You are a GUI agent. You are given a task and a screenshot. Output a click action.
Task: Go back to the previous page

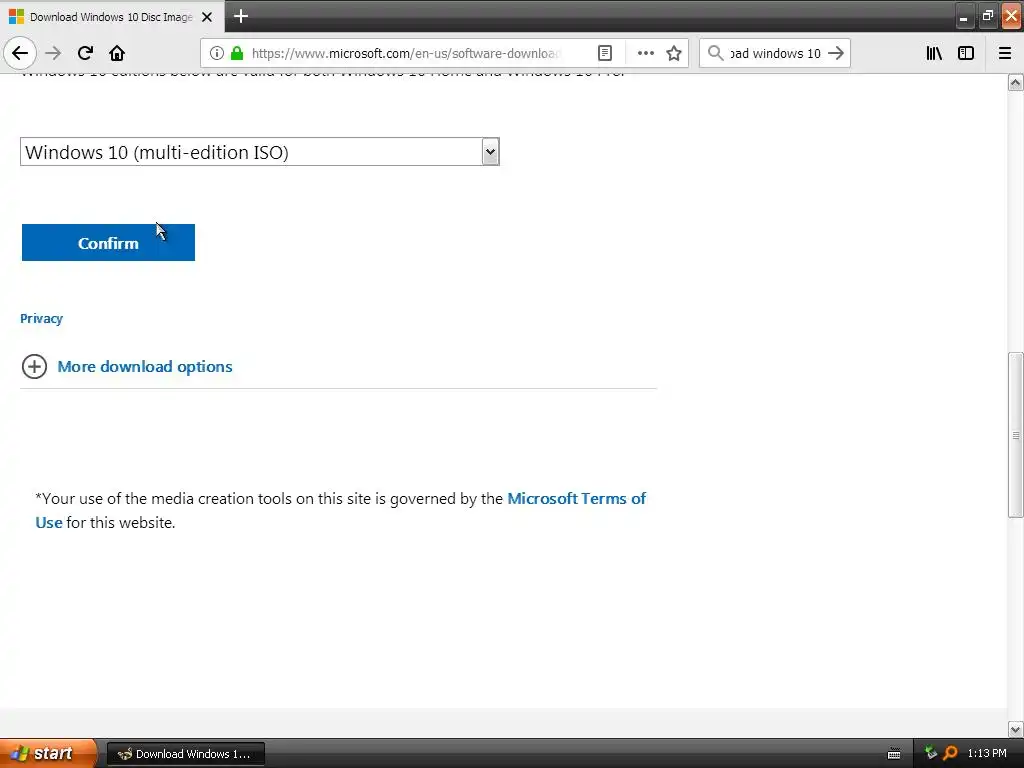click(20, 53)
